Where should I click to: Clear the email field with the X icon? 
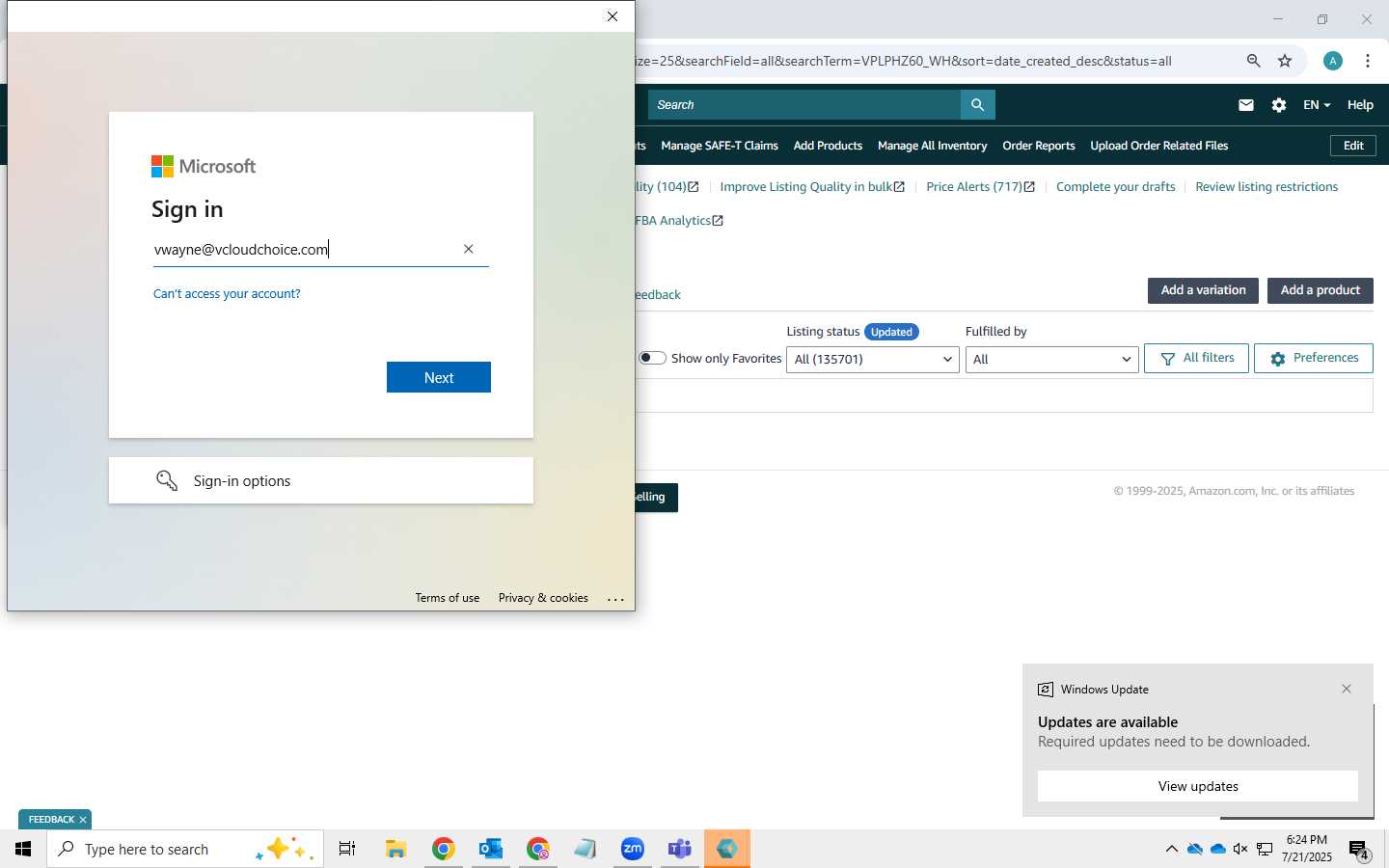coord(469,249)
